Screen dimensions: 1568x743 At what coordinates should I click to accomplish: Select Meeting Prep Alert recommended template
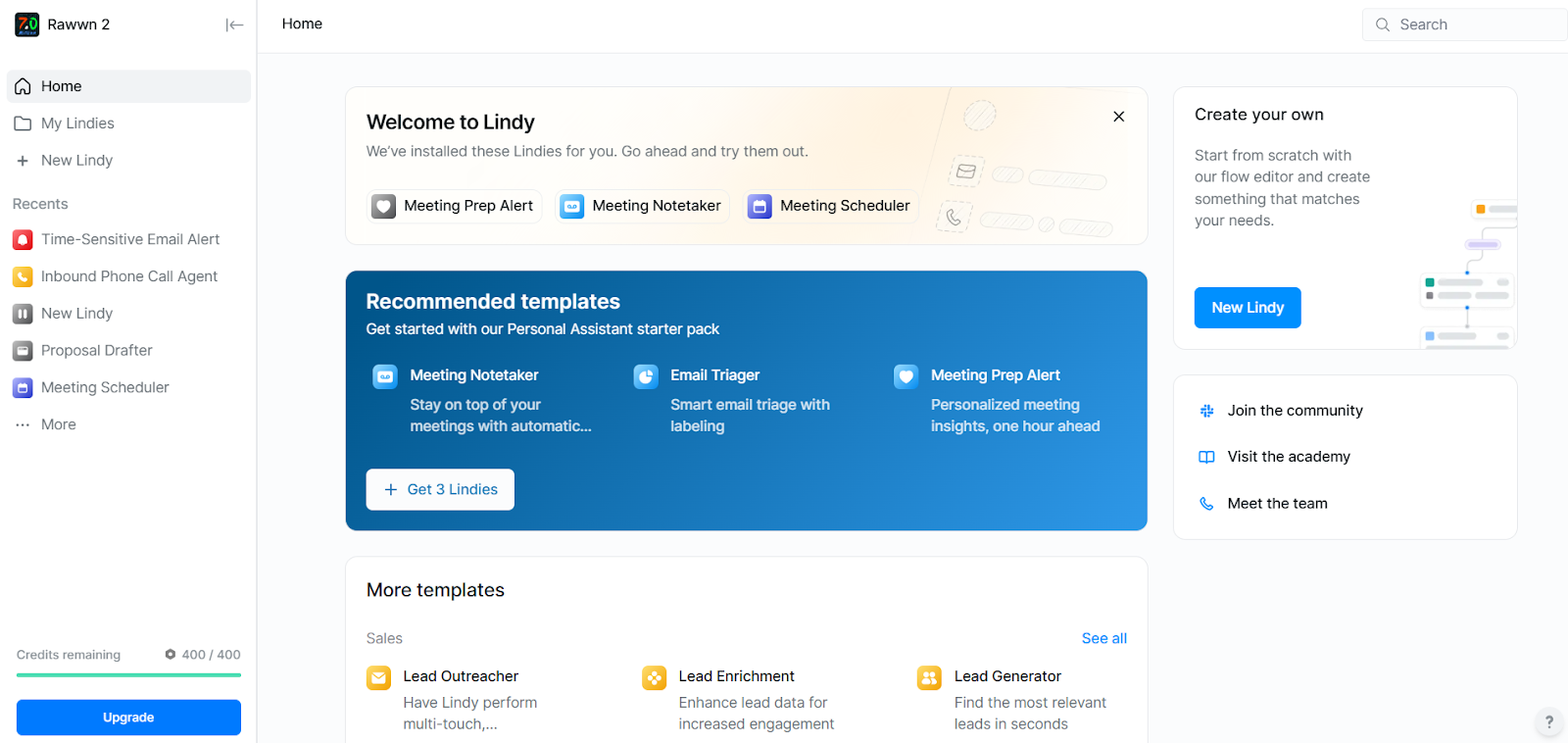point(1007,400)
